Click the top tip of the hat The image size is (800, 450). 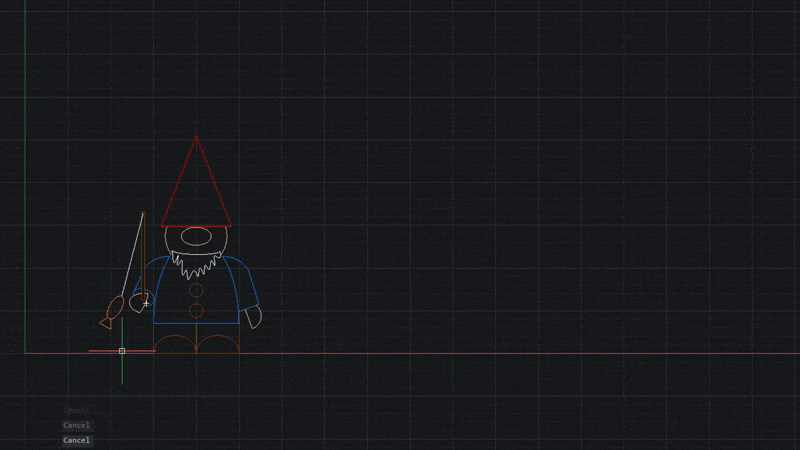[196, 137]
